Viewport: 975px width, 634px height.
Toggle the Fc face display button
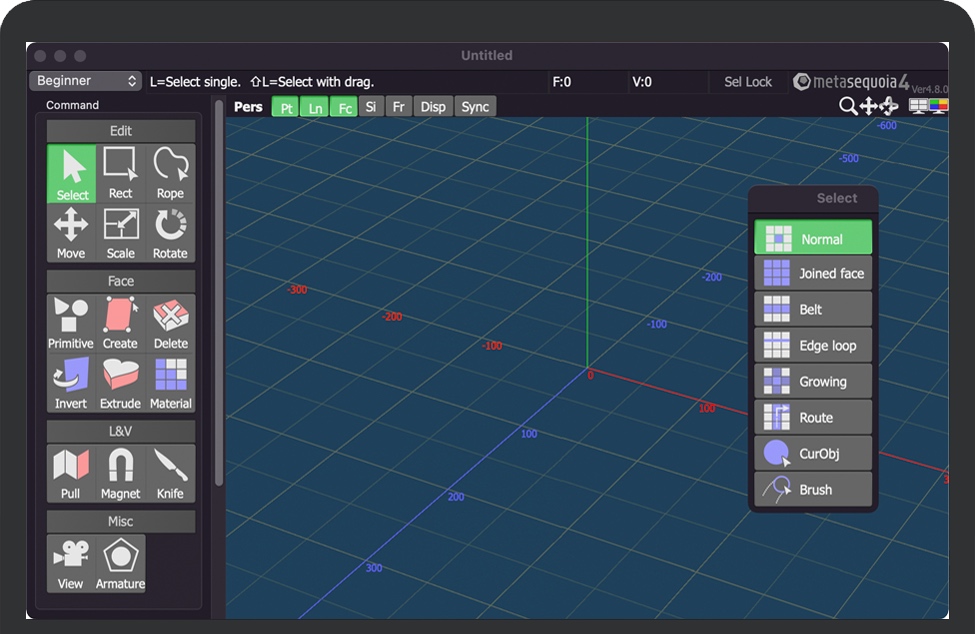[x=344, y=107]
